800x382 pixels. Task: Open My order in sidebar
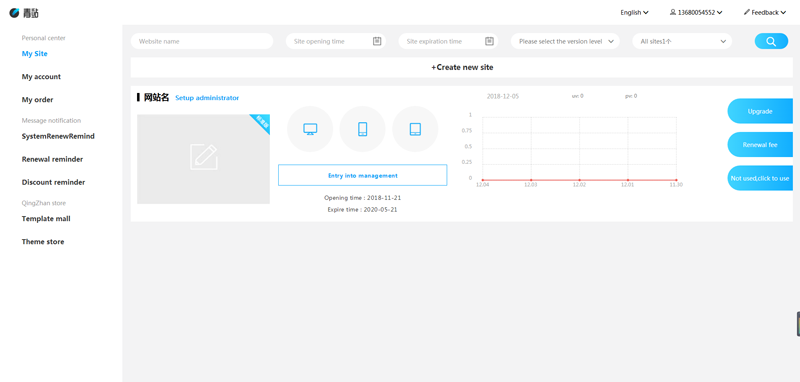[x=37, y=99]
